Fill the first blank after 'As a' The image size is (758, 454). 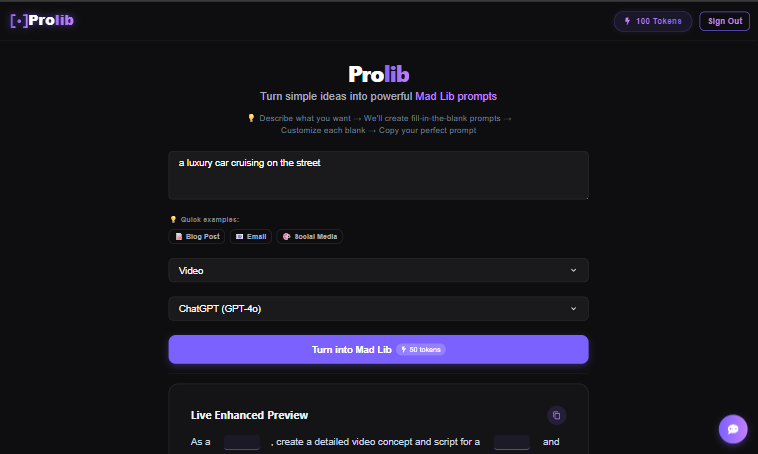pos(242,442)
